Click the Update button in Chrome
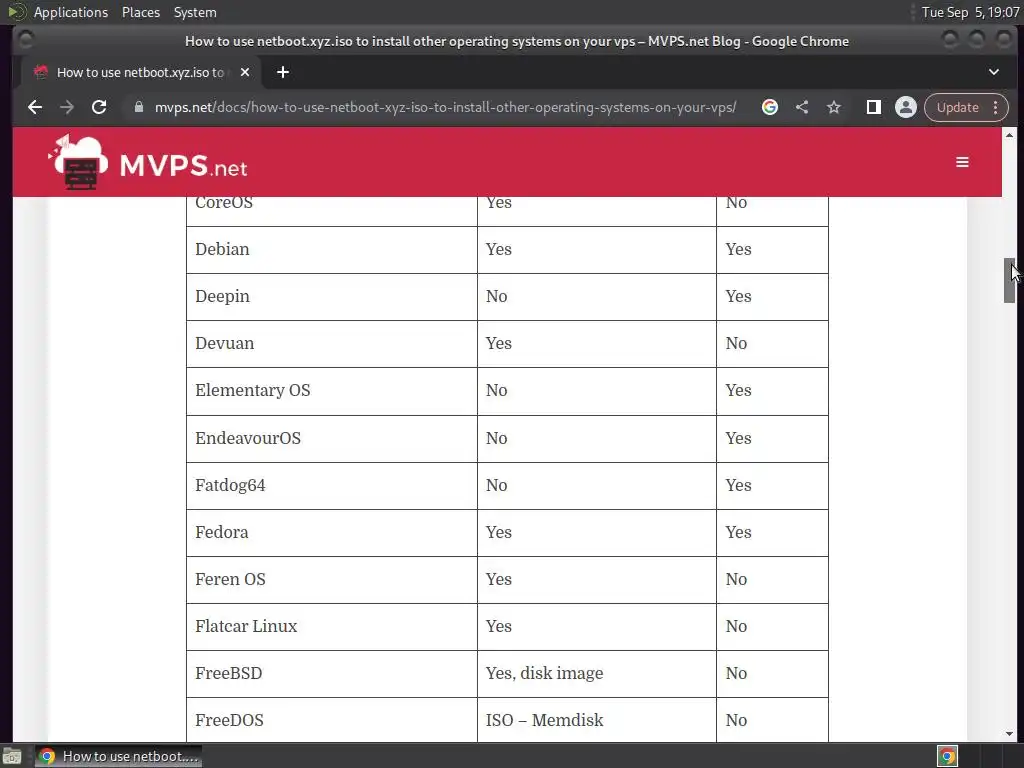The height and width of the screenshot is (768, 1024). pos(957,107)
